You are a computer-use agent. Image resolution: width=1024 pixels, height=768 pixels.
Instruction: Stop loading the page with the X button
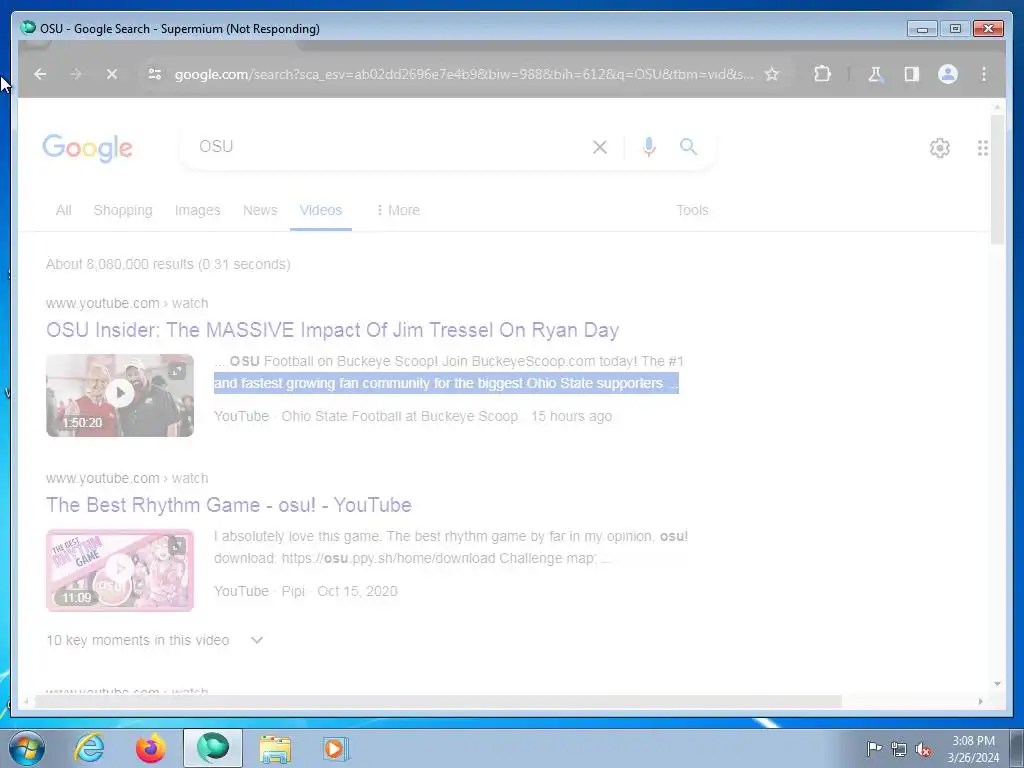[112, 74]
